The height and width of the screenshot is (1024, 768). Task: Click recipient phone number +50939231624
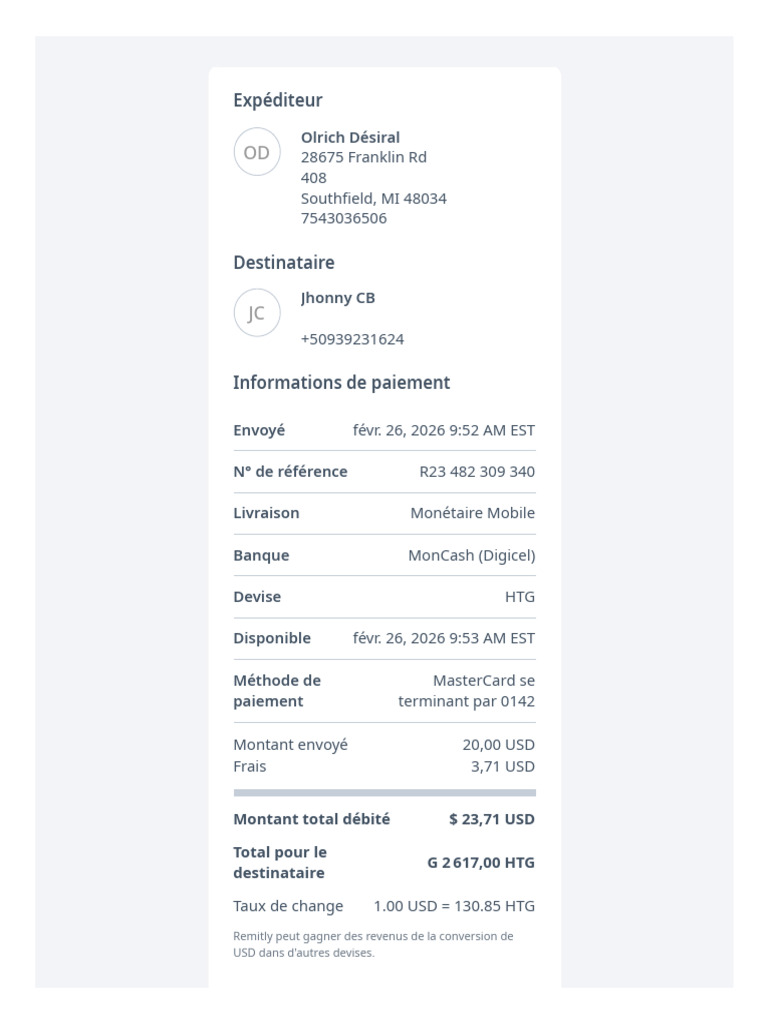(x=352, y=339)
